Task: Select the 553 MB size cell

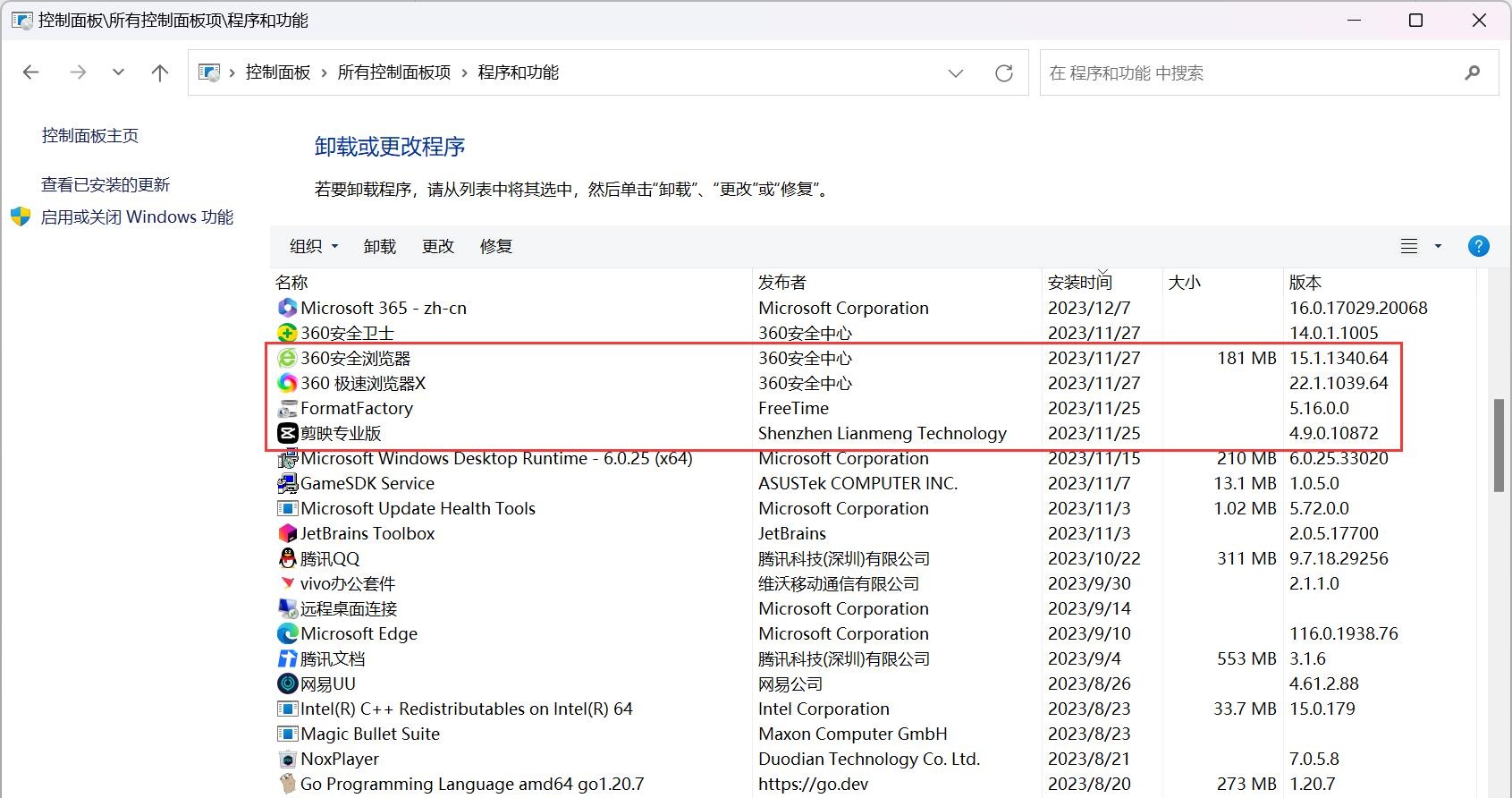Action: 1246,658
